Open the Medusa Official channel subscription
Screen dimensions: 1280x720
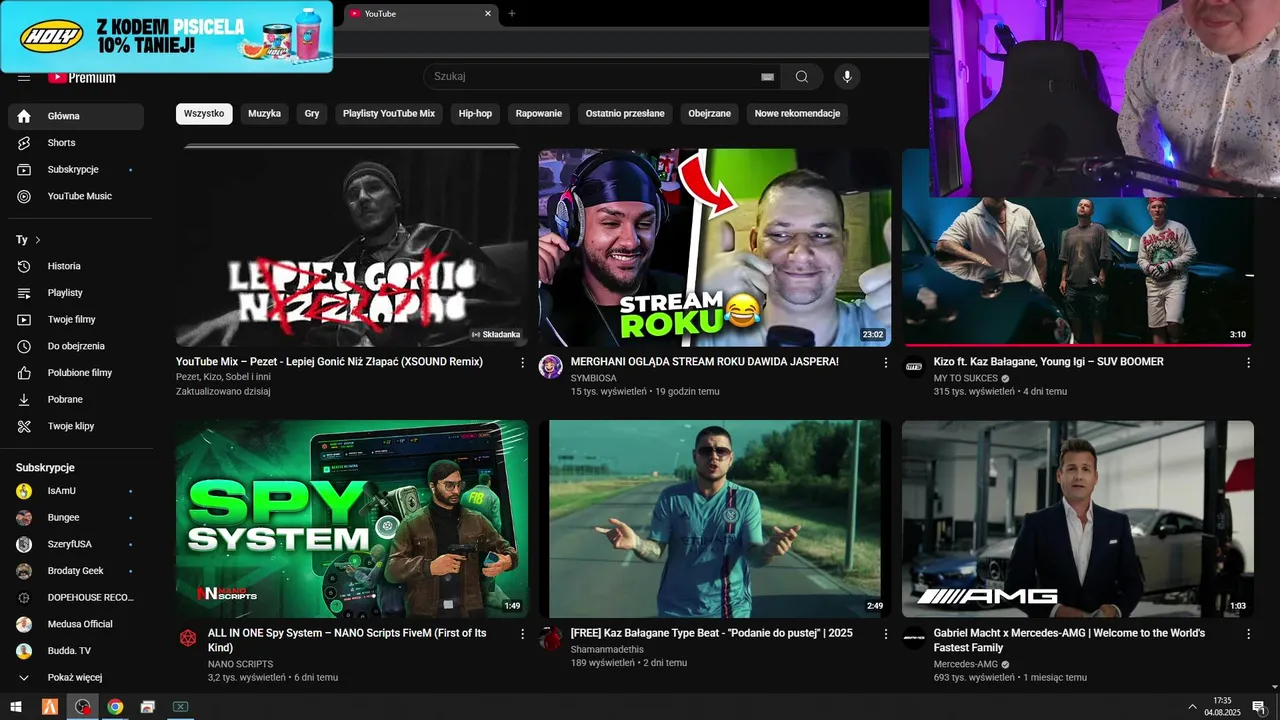point(76,624)
